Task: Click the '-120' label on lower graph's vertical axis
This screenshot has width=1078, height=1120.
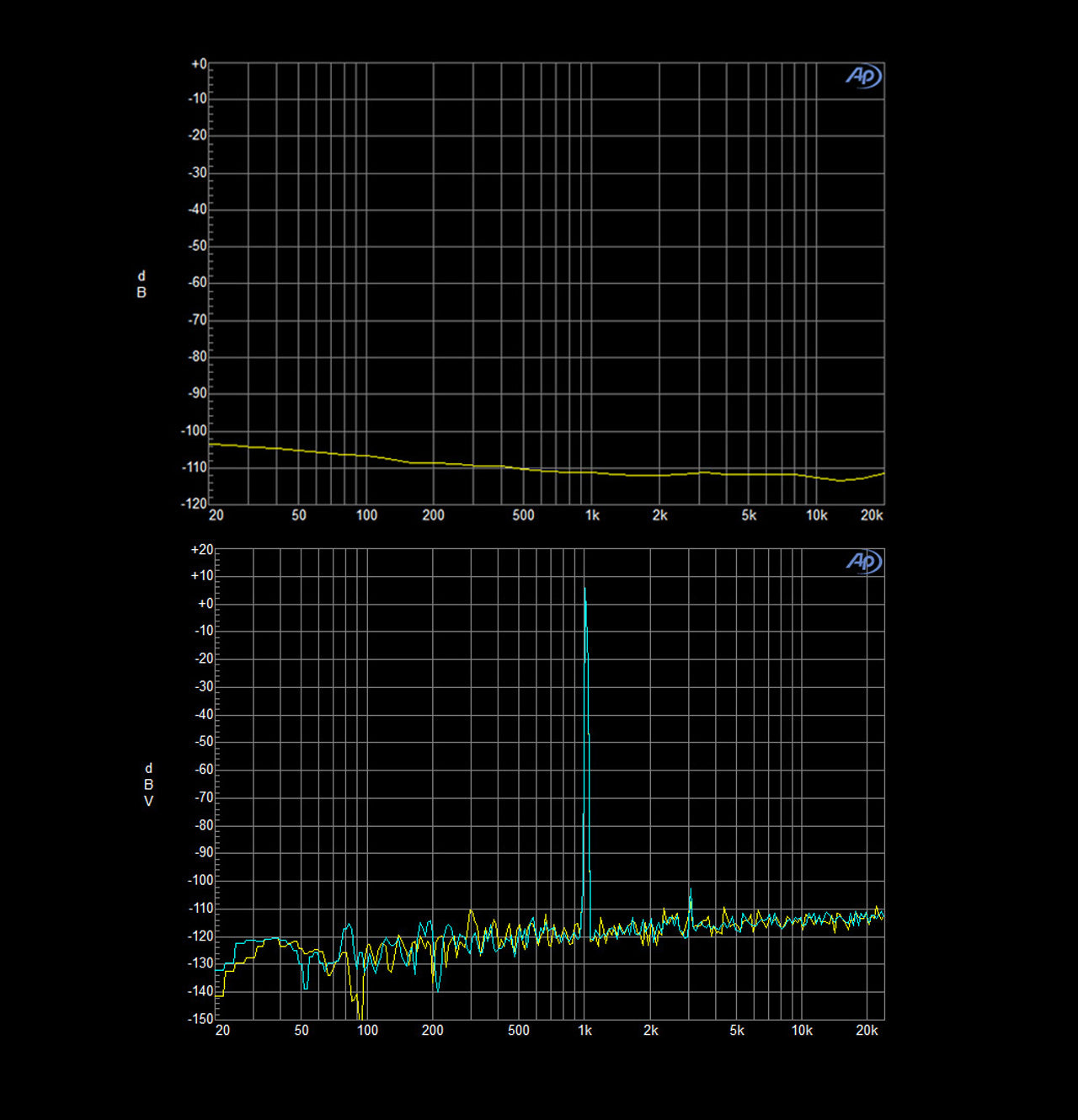Action: click(200, 936)
